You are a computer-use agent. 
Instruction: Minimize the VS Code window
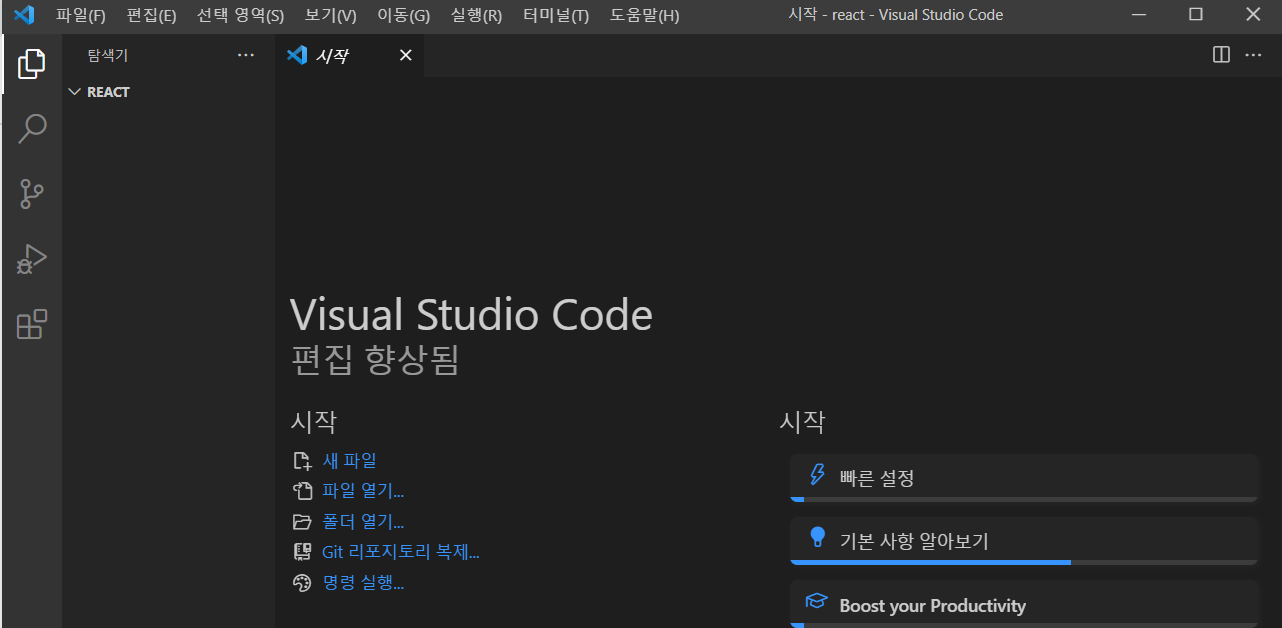(x=1139, y=15)
